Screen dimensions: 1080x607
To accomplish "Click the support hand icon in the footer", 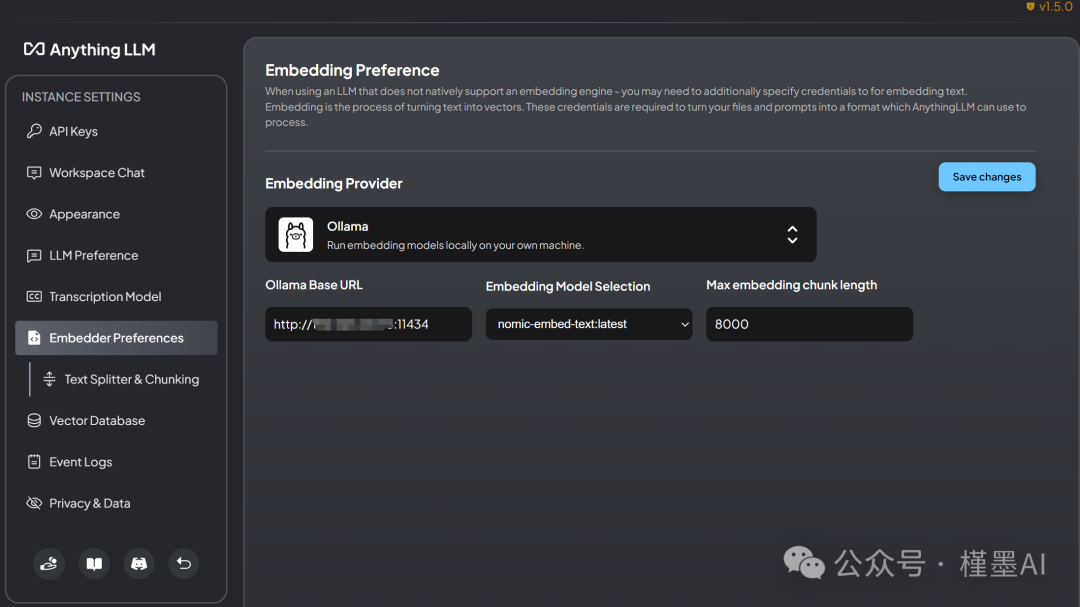I will (x=49, y=564).
